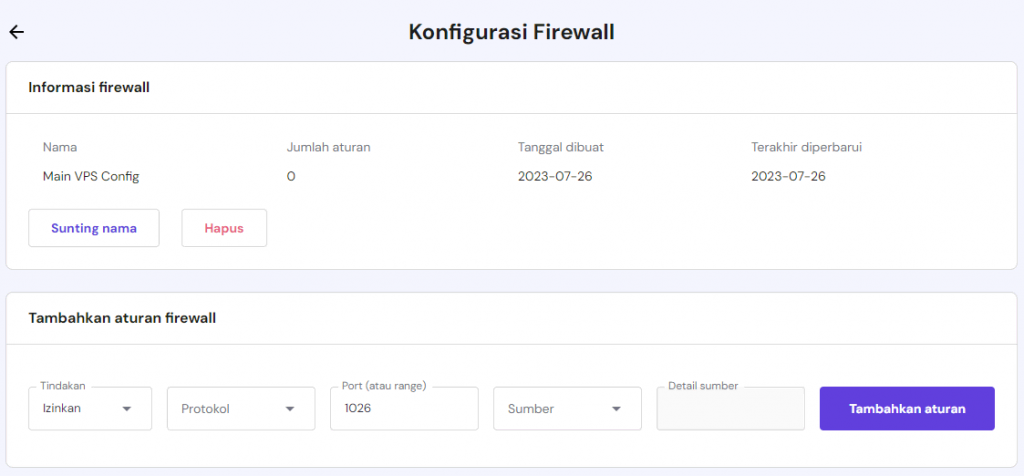Click the date under Terakhir diperbarui
Viewport: 1024px width, 476px height.
(x=788, y=176)
